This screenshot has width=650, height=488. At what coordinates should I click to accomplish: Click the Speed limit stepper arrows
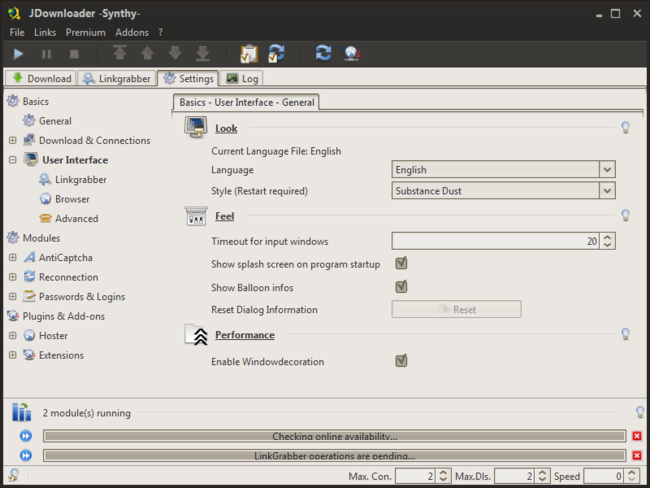632,476
